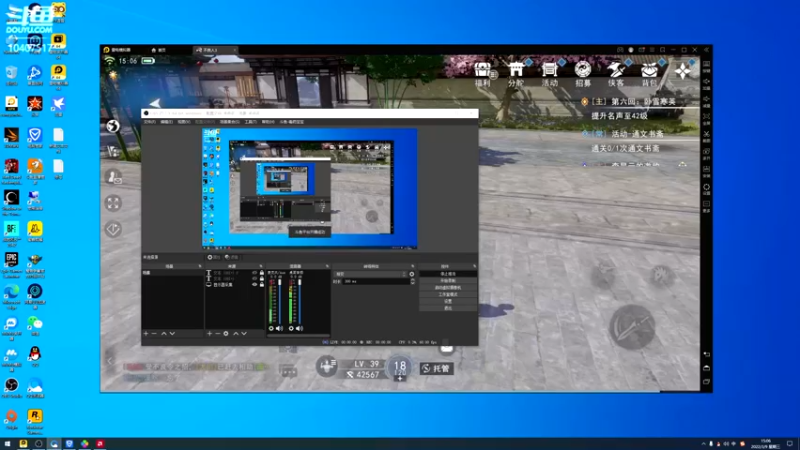Toggle the 托管 auto-play button in the game
Screen dimensions: 800x450
[437, 368]
